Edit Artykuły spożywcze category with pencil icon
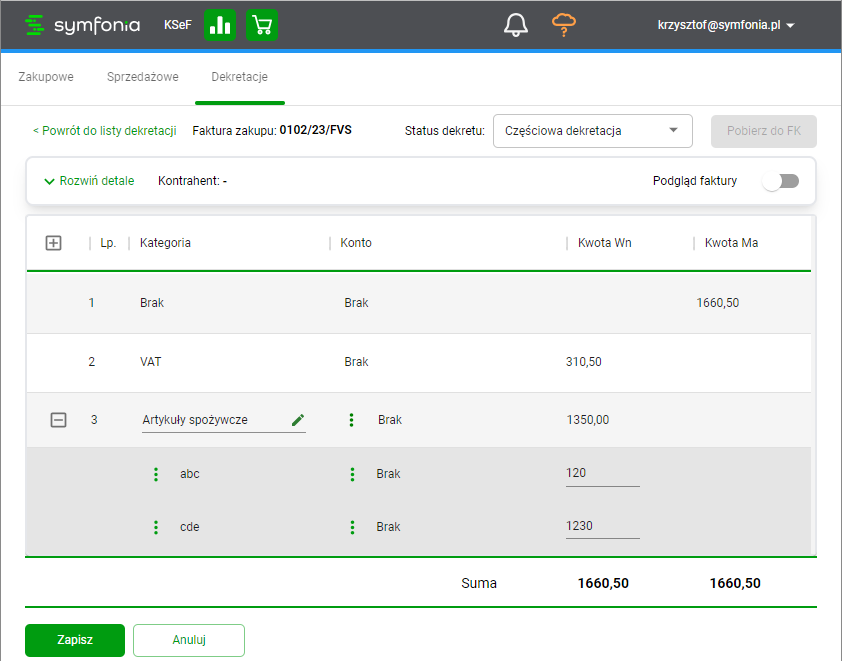 point(298,419)
